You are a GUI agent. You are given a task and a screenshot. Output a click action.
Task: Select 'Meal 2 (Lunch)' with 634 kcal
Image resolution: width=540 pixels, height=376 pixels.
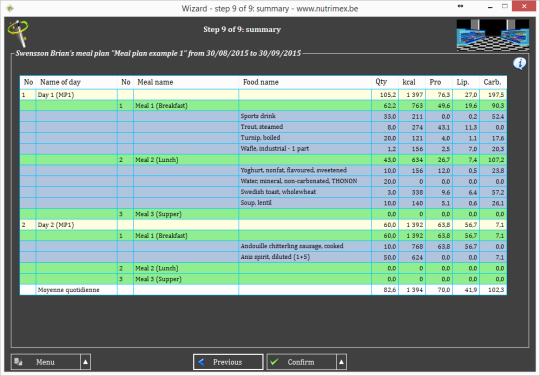pyautogui.click(x=263, y=160)
